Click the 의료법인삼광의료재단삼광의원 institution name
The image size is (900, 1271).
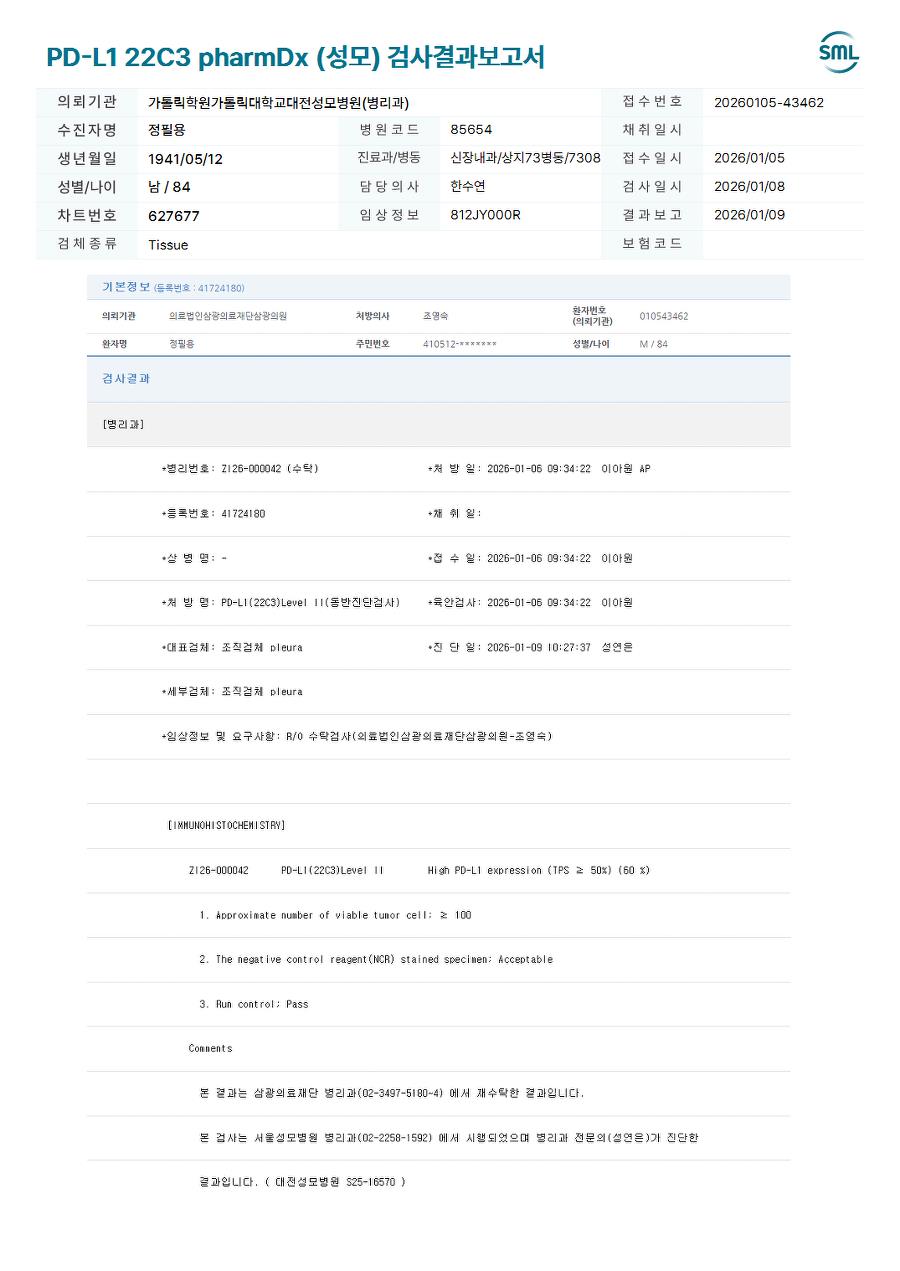[228, 316]
